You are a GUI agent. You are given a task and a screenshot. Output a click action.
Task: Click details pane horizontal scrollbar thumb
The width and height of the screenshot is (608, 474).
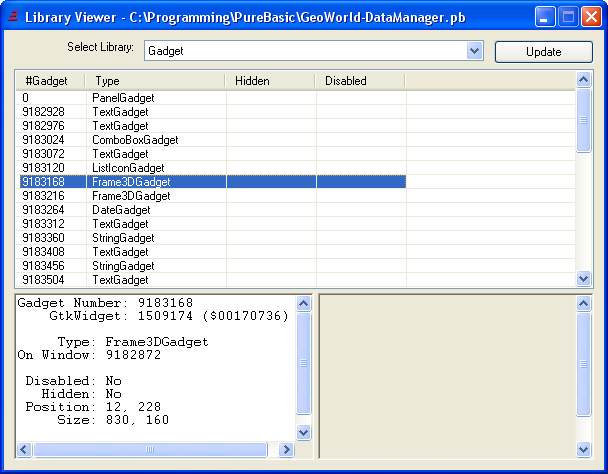click(x=150, y=449)
